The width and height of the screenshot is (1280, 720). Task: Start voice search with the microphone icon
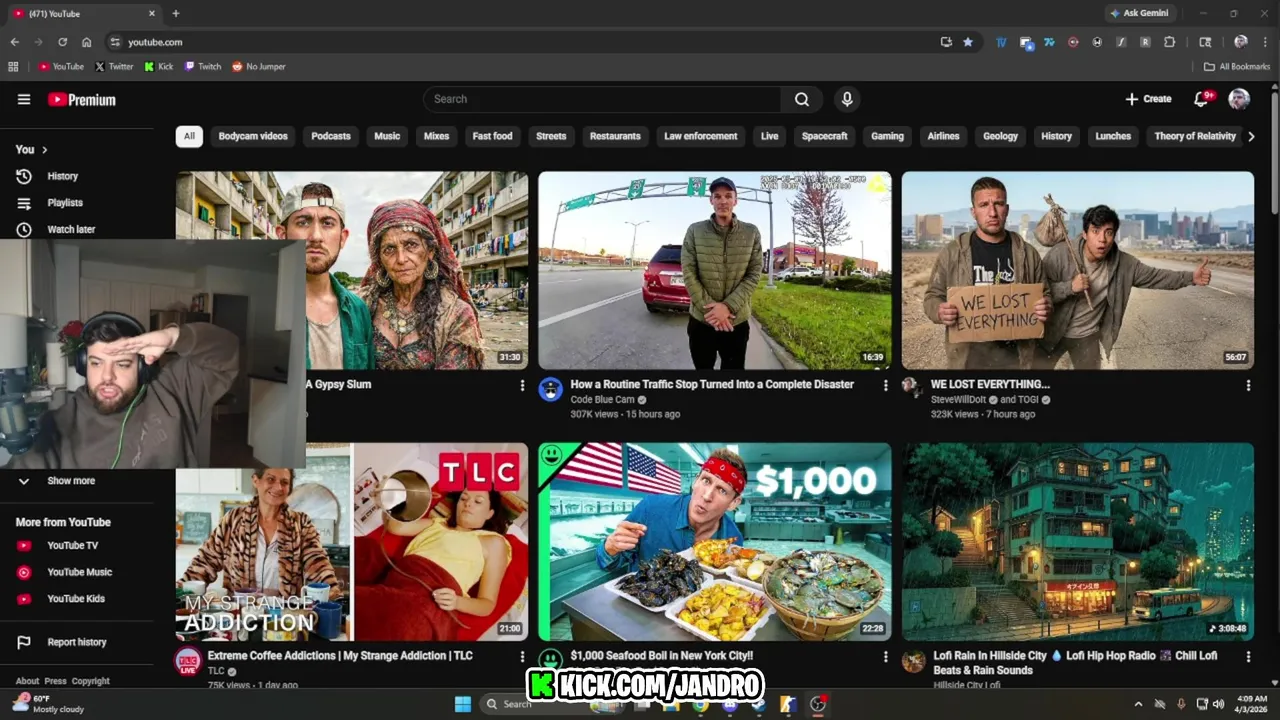tap(847, 99)
